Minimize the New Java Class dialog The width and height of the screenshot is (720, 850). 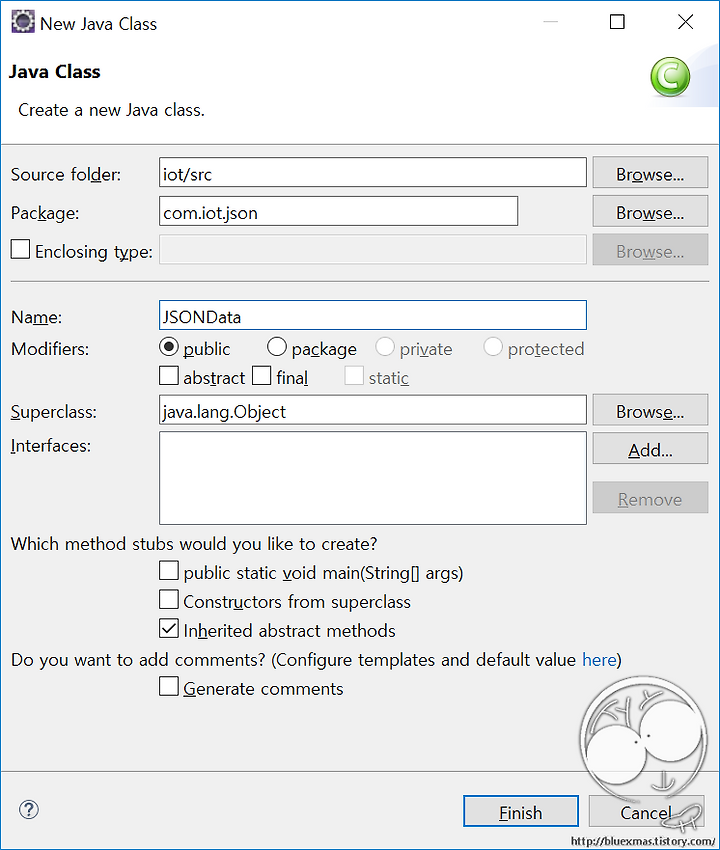tap(550, 22)
